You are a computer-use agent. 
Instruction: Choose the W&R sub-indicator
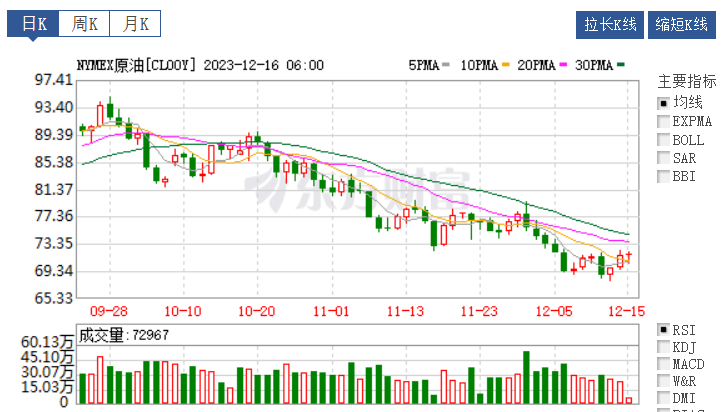pyautogui.click(x=663, y=381)
